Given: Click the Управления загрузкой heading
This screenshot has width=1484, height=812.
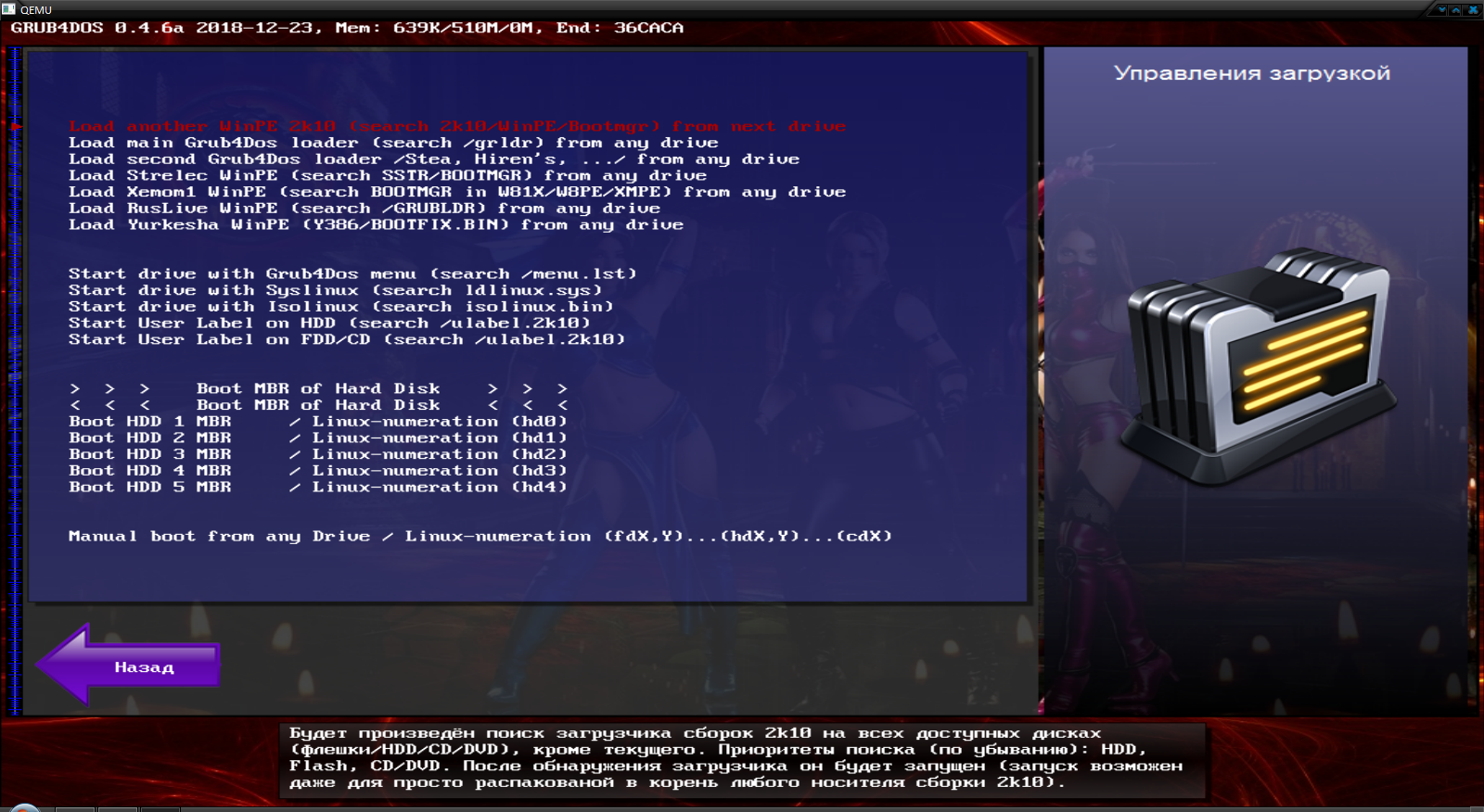Looking at the screenshot, I should [1252, 73].
